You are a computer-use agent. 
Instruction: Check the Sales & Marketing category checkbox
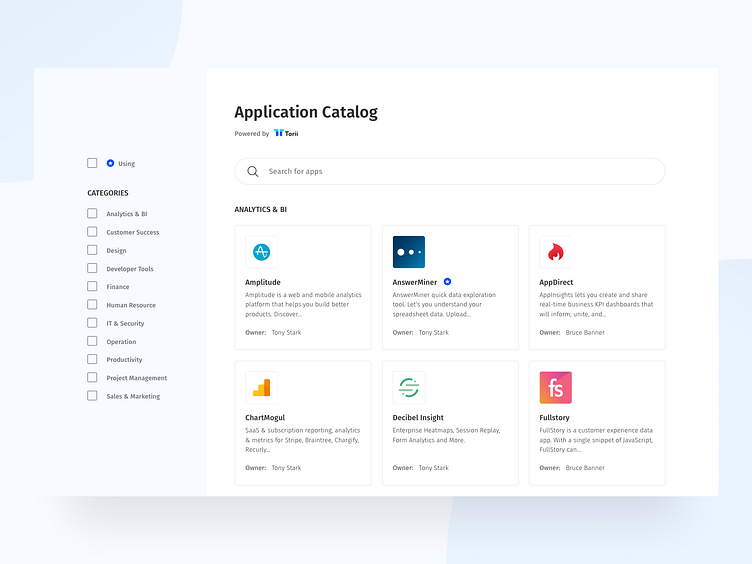[x=92, y=396]
